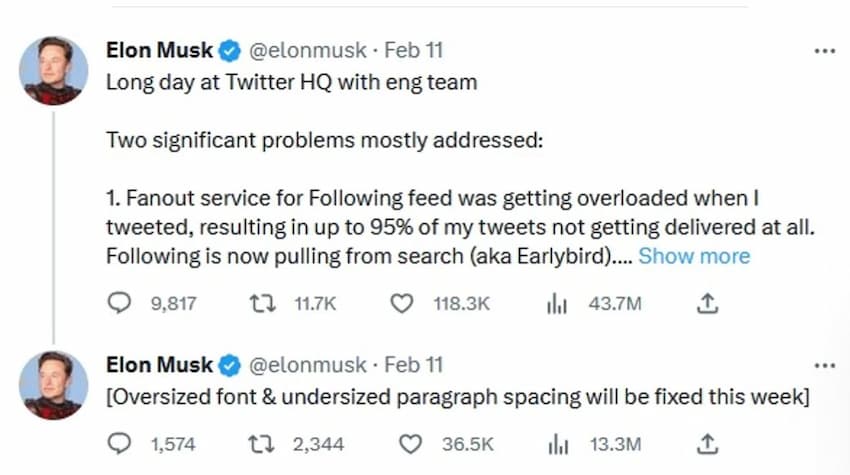850x475 pixels.
Task: Open the second tweet's Feb 11 timestamp
Action: coord(413,364)
